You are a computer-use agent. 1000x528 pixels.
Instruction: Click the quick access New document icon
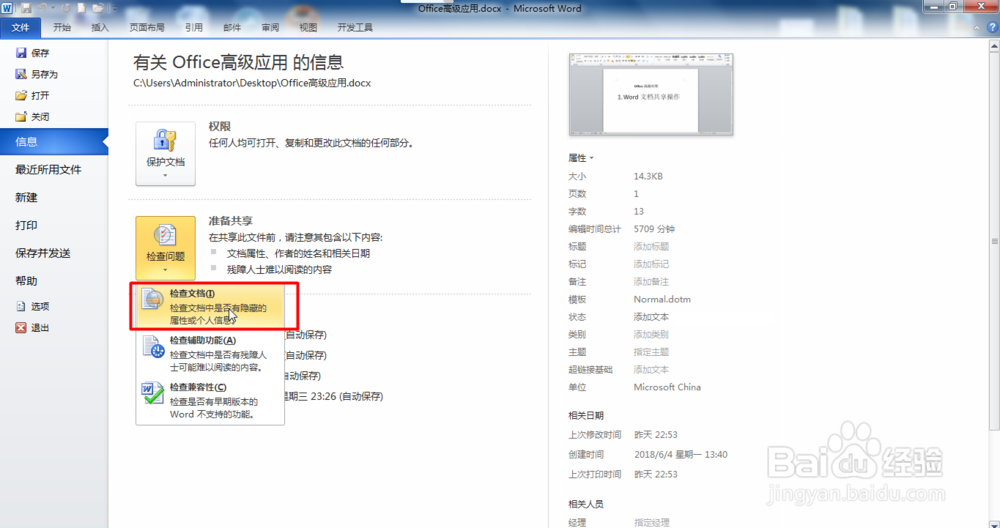tap(82, 8)
